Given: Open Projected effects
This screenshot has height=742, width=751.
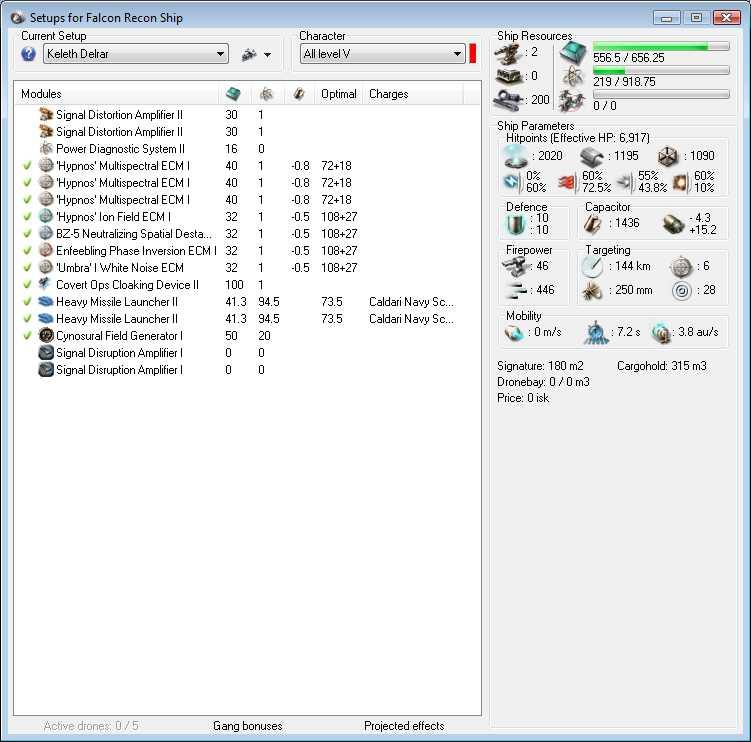Looking at the screenshot, I should coord(404,726).
